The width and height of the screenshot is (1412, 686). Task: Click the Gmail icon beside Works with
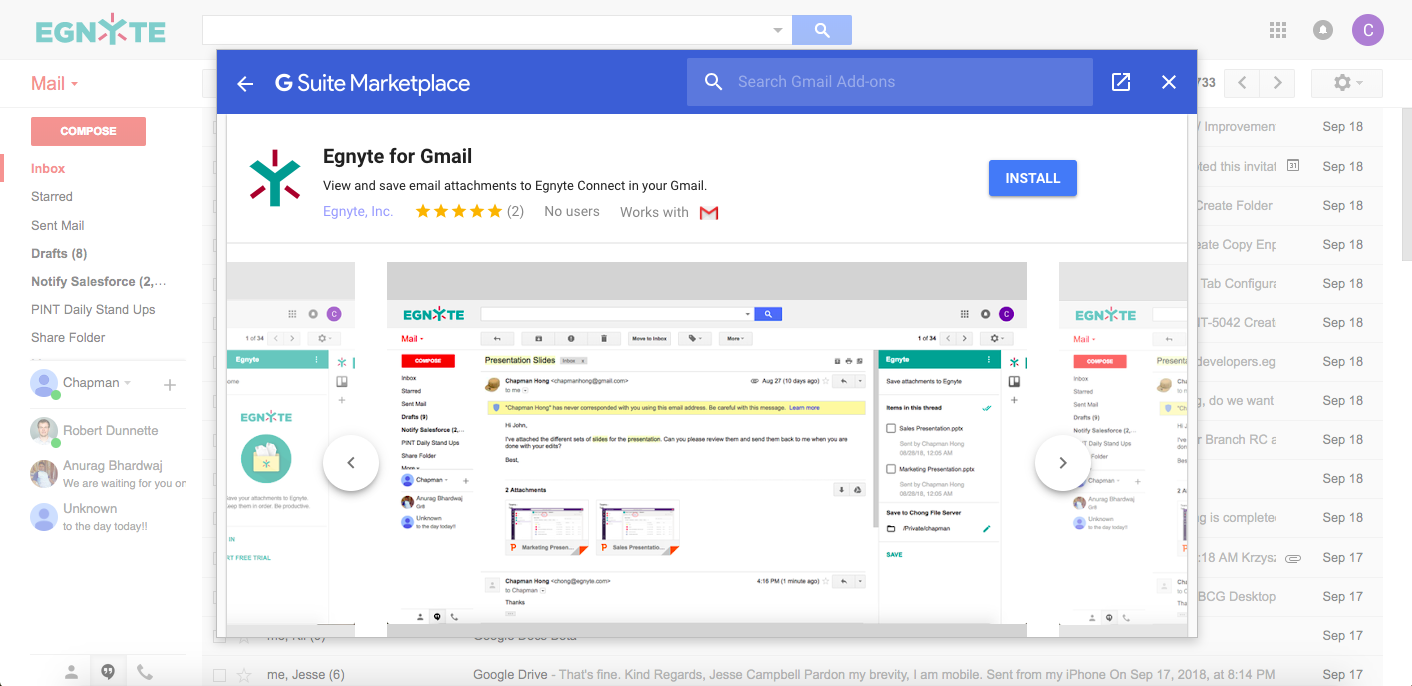point(709,212)
